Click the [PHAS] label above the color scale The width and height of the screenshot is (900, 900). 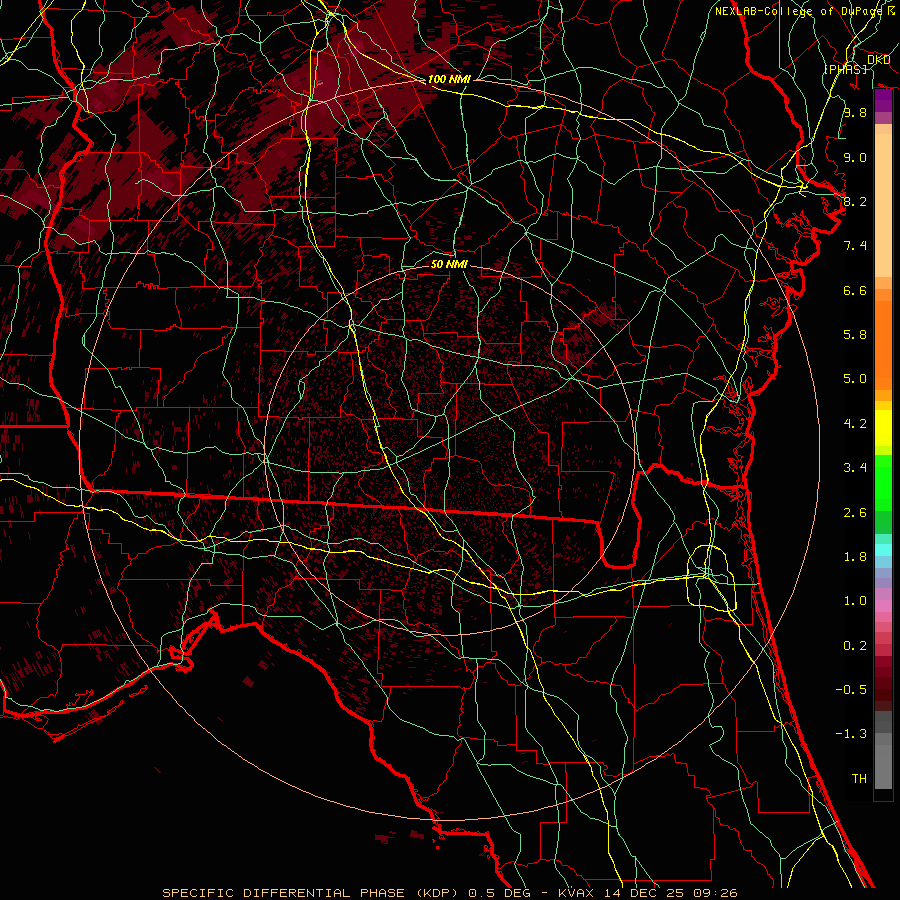pos(845,68)
